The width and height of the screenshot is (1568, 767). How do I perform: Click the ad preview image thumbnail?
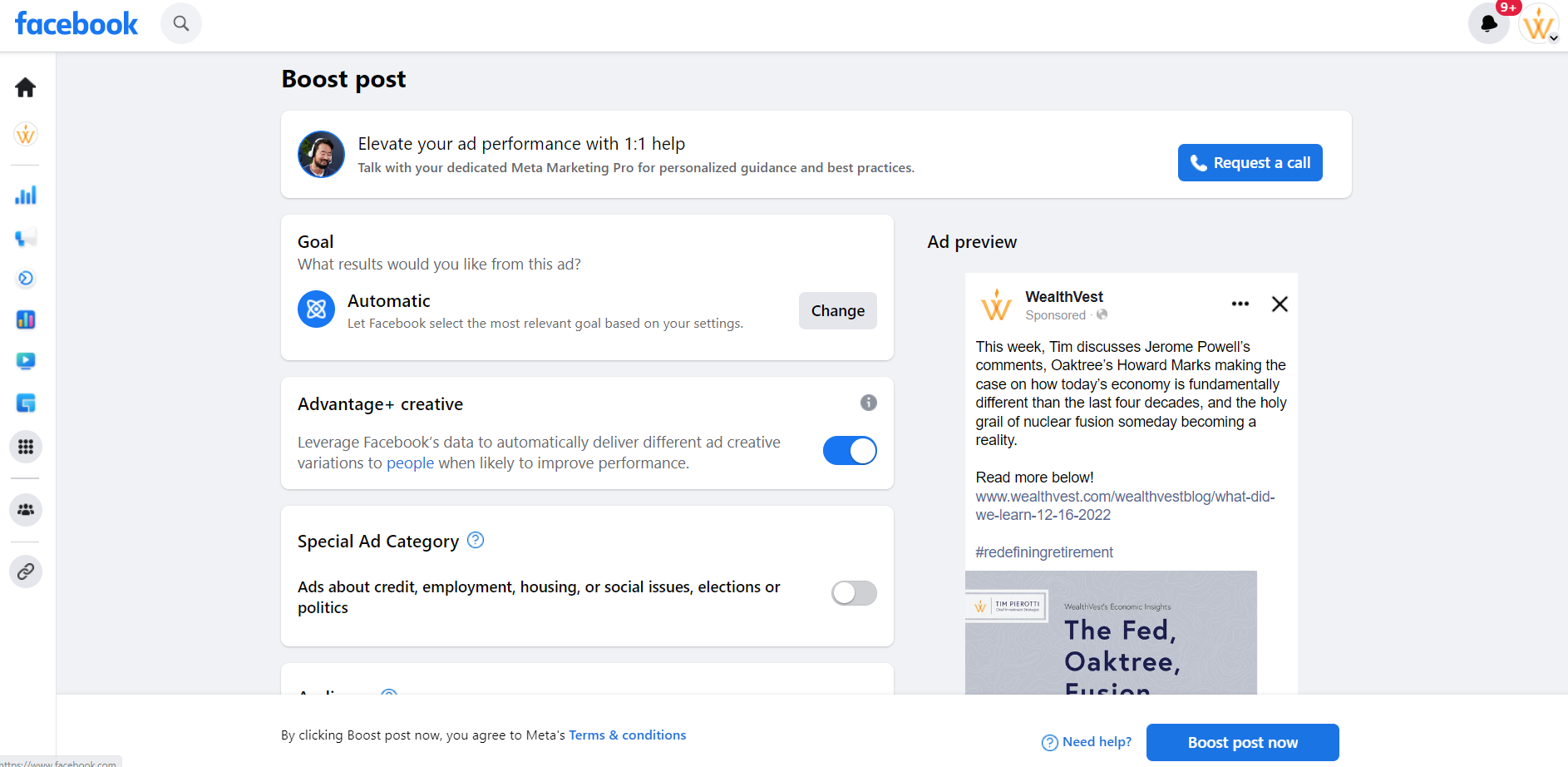(1111, 632)
